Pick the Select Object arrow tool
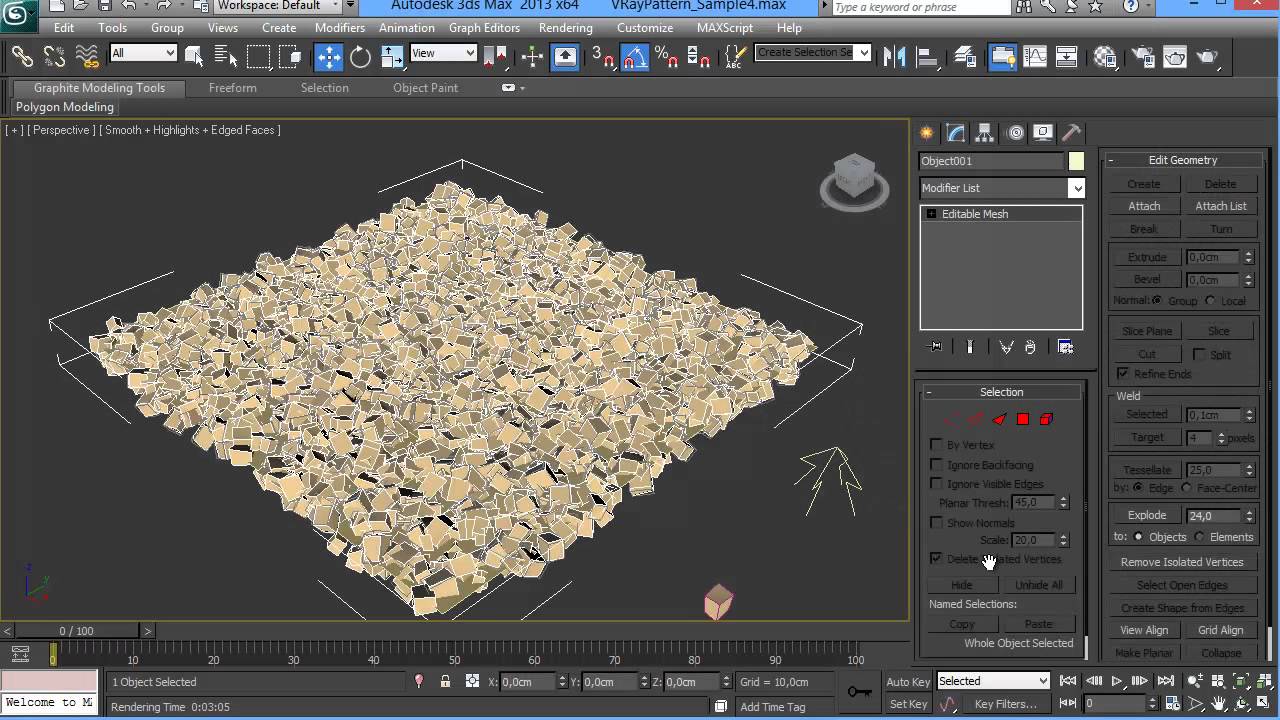1280x720 pixels. [194, 56]
